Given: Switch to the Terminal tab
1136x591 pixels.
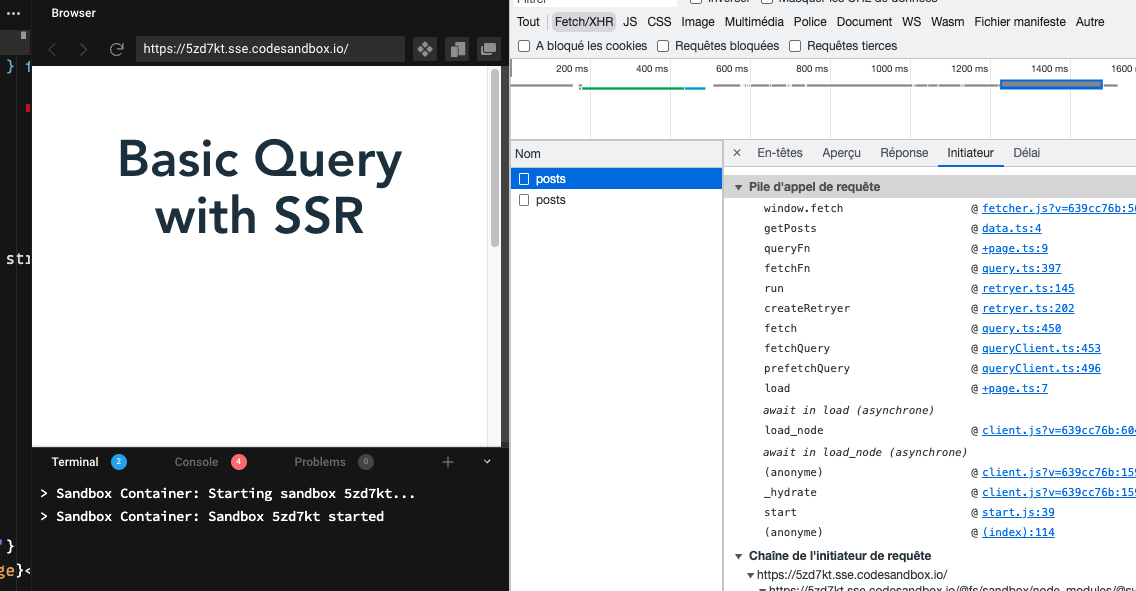Looking at the screenshot, I should pos(75,462).
